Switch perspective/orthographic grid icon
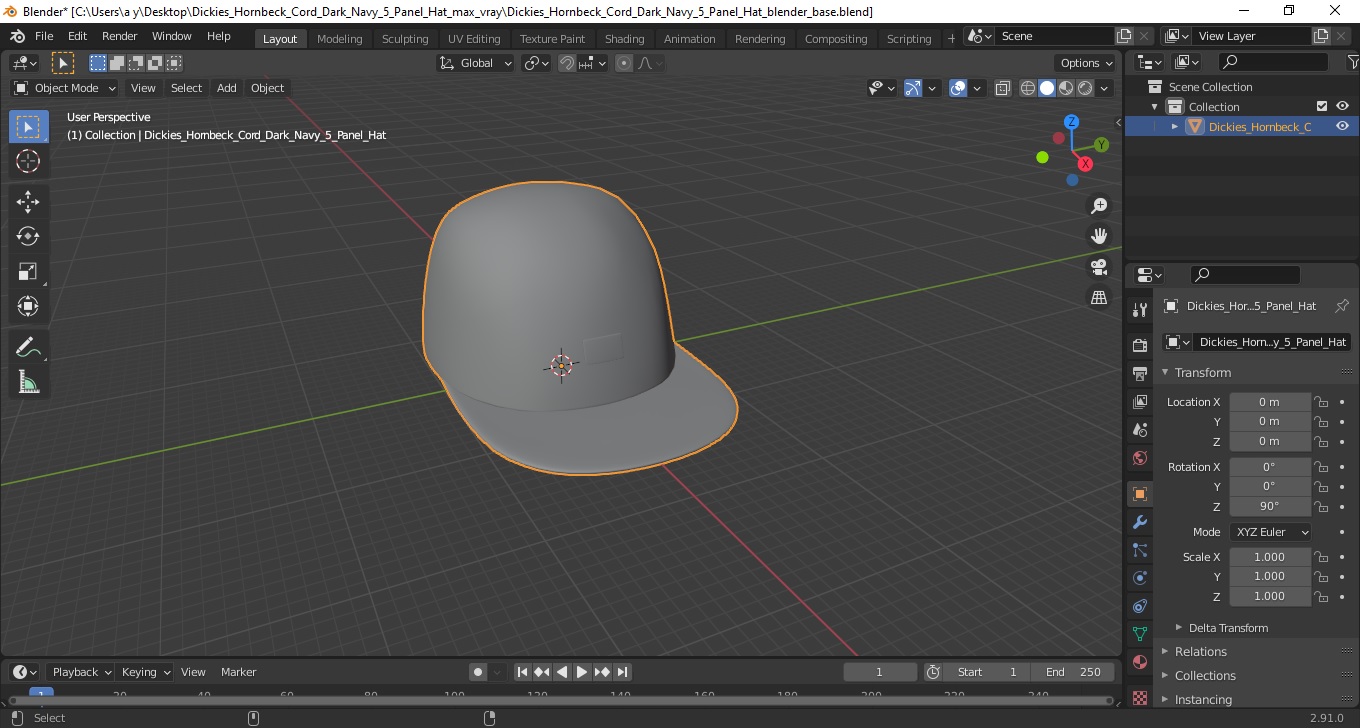 [x=1099, y=298]
